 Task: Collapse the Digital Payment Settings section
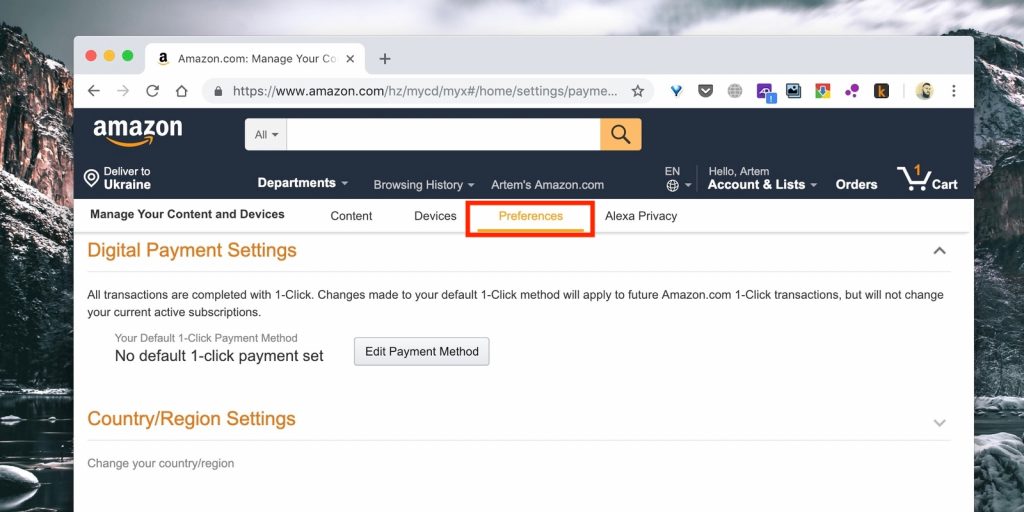coord(939,251)
